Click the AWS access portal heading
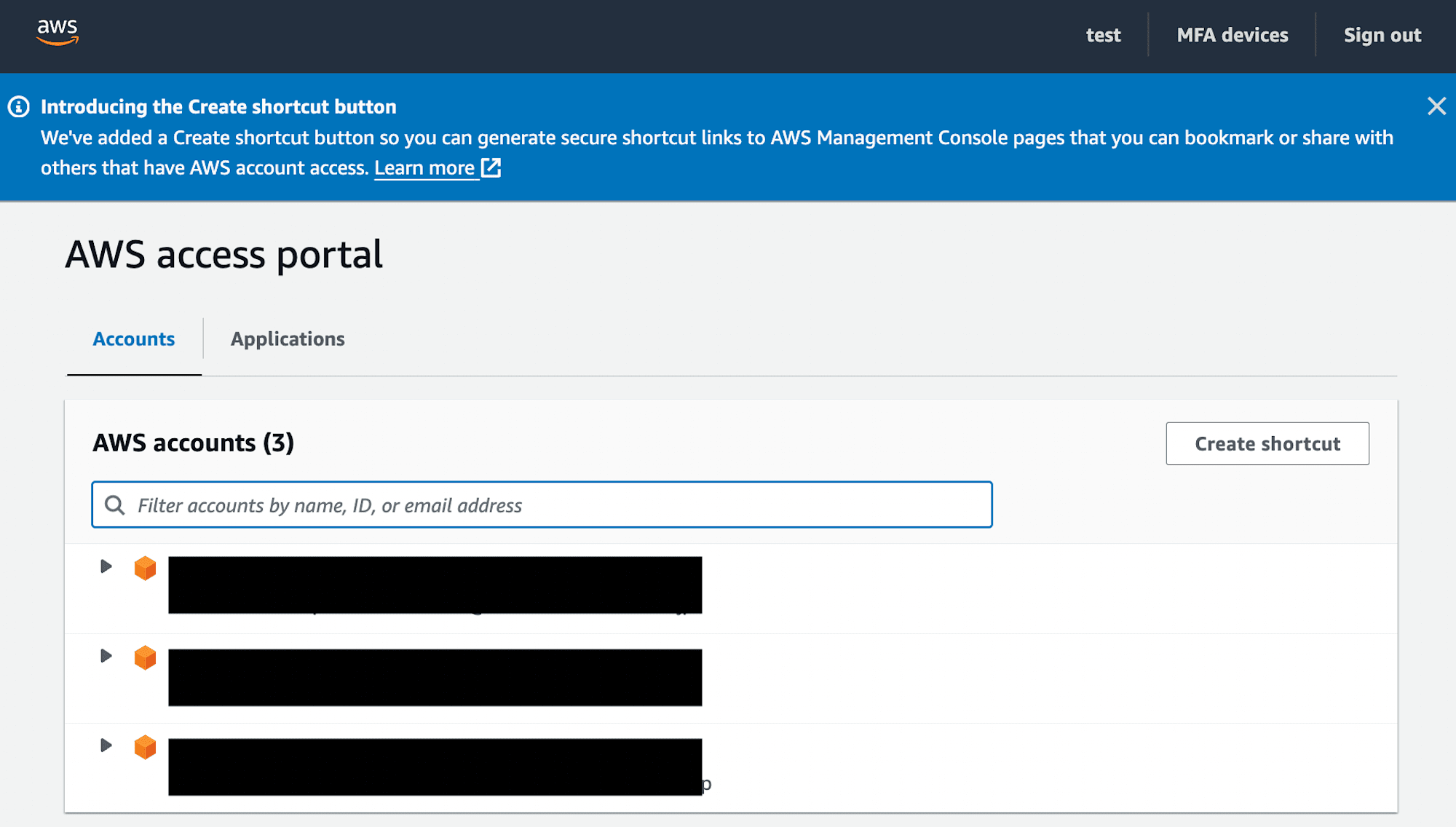 pyautogui.click(x=224, y=255)
